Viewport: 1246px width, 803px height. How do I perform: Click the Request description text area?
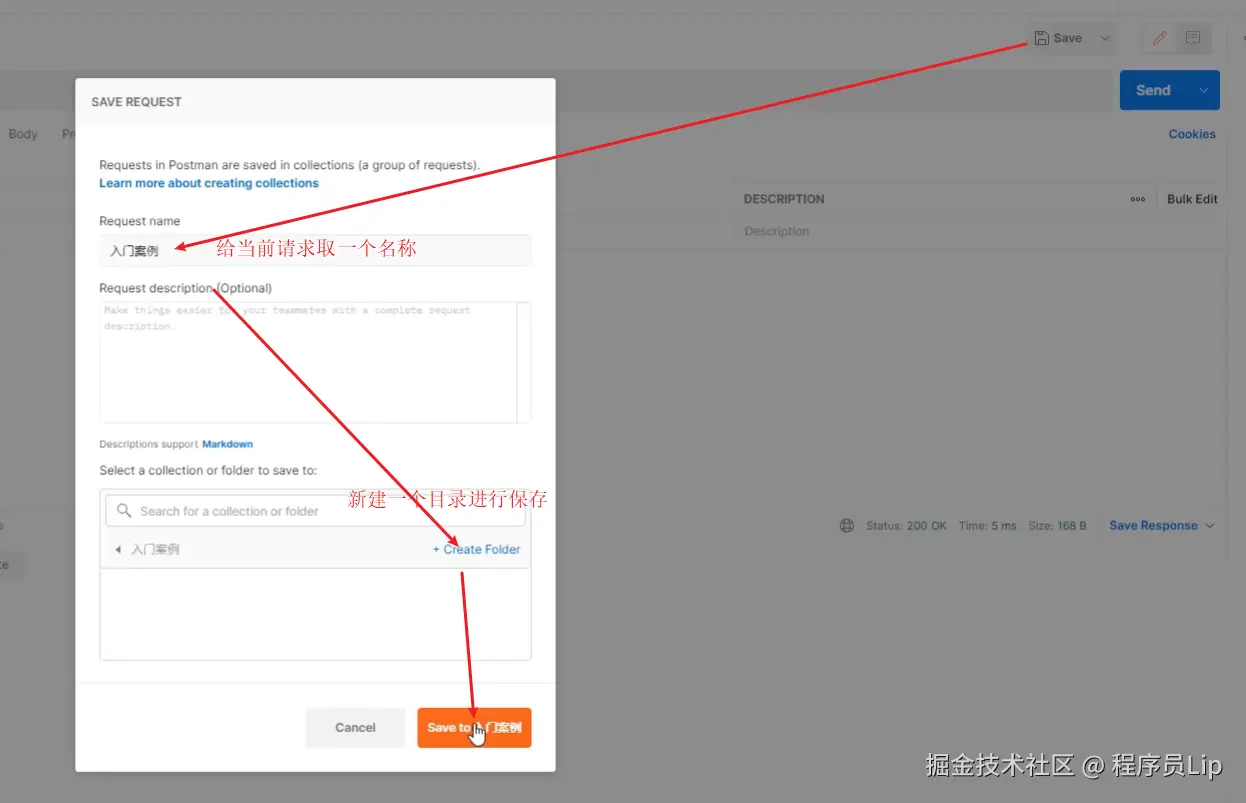(x=315, y=362)
